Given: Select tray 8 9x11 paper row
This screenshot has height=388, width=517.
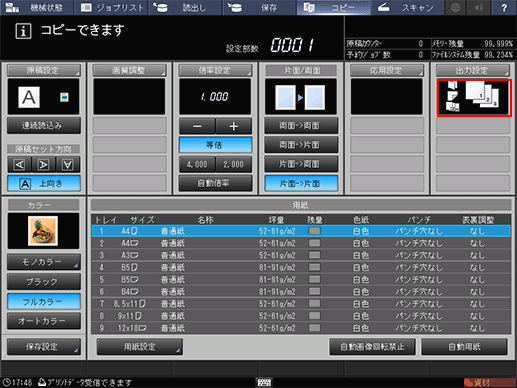Looking at the screenshot, I should [301, 316].
